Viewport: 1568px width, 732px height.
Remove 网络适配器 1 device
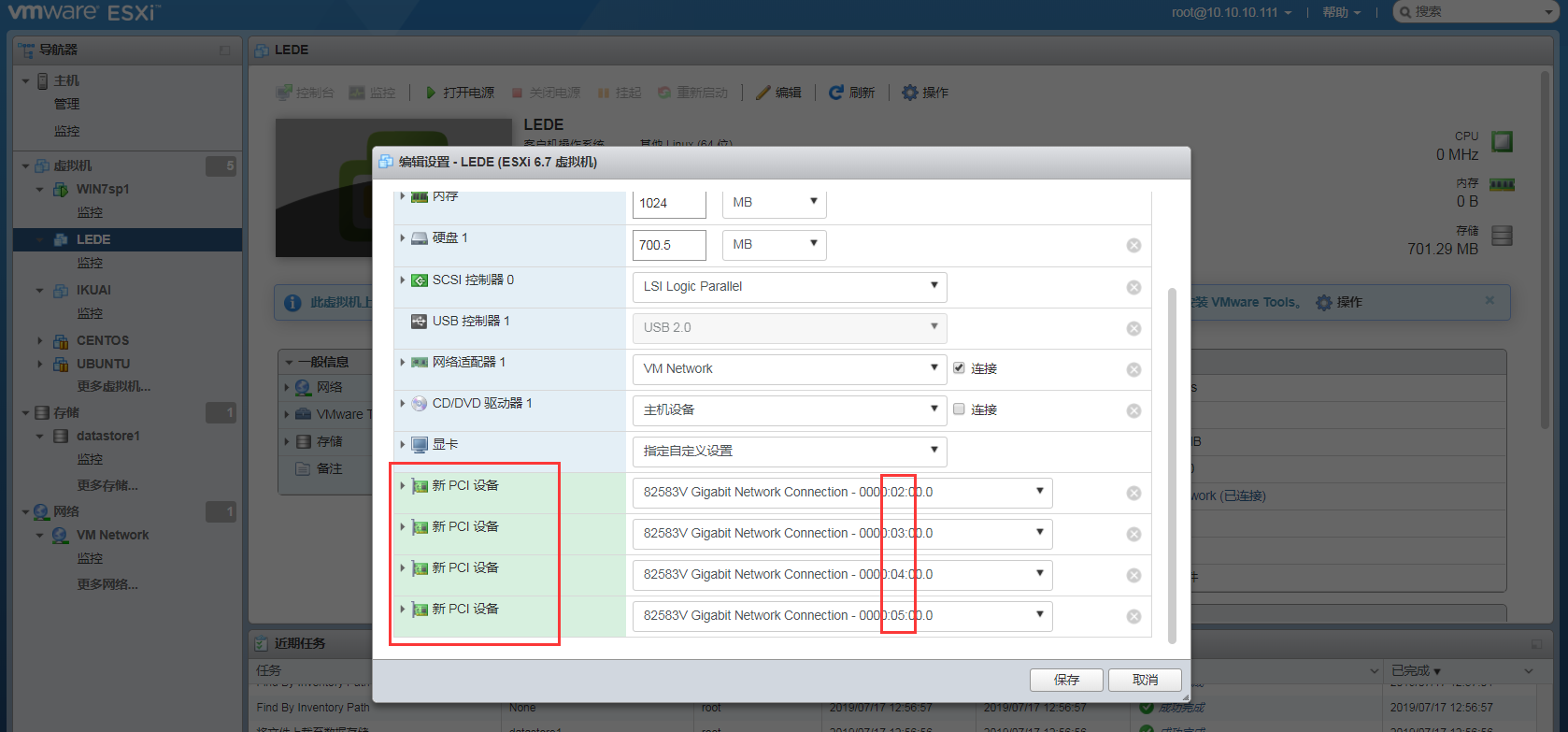click(x=1133, y=369)
